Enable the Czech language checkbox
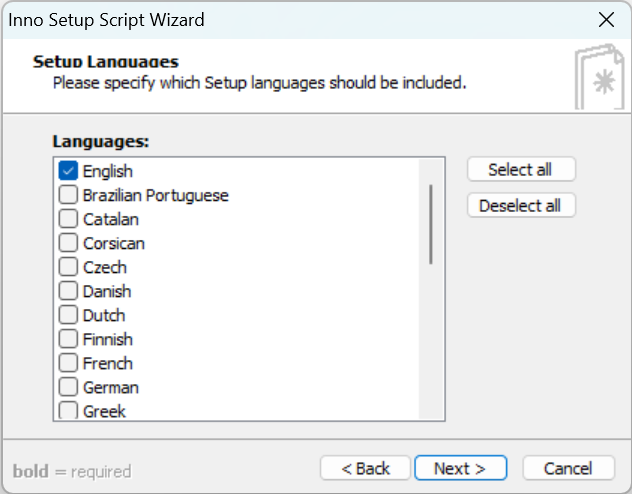 click(68, 267)
